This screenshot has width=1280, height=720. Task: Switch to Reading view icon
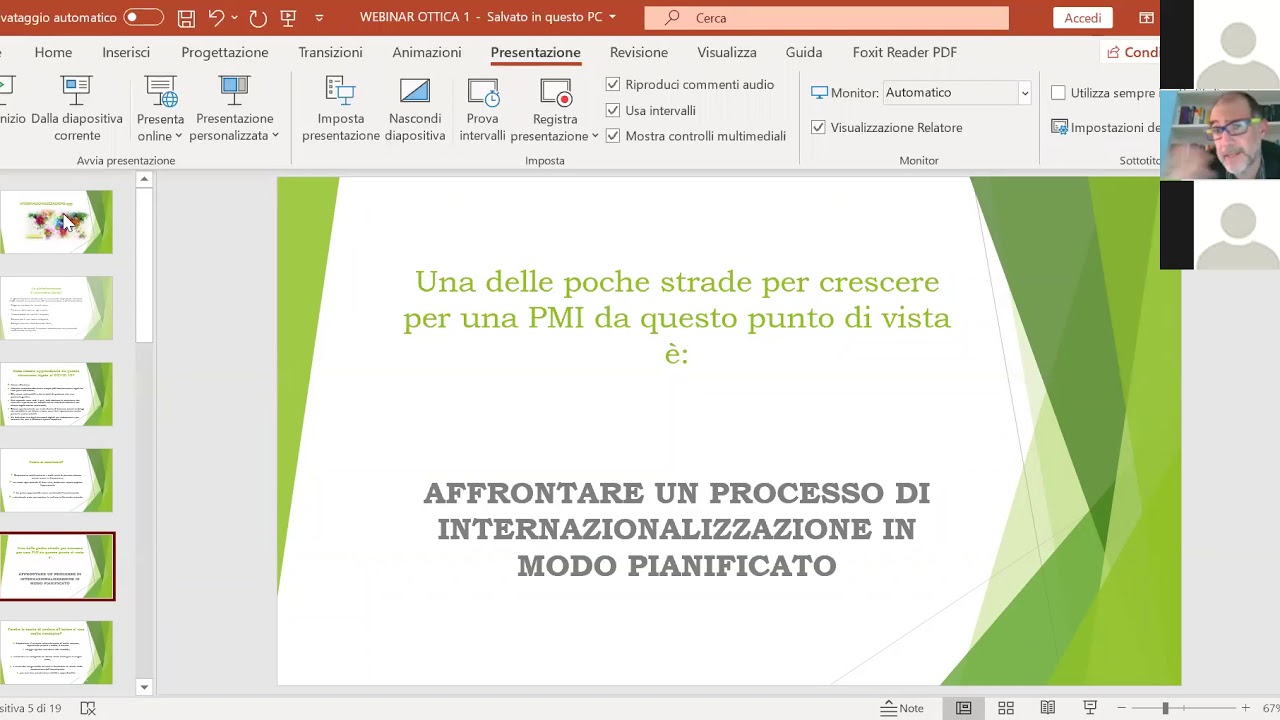pyautogui.click(x=1048, y=708)
